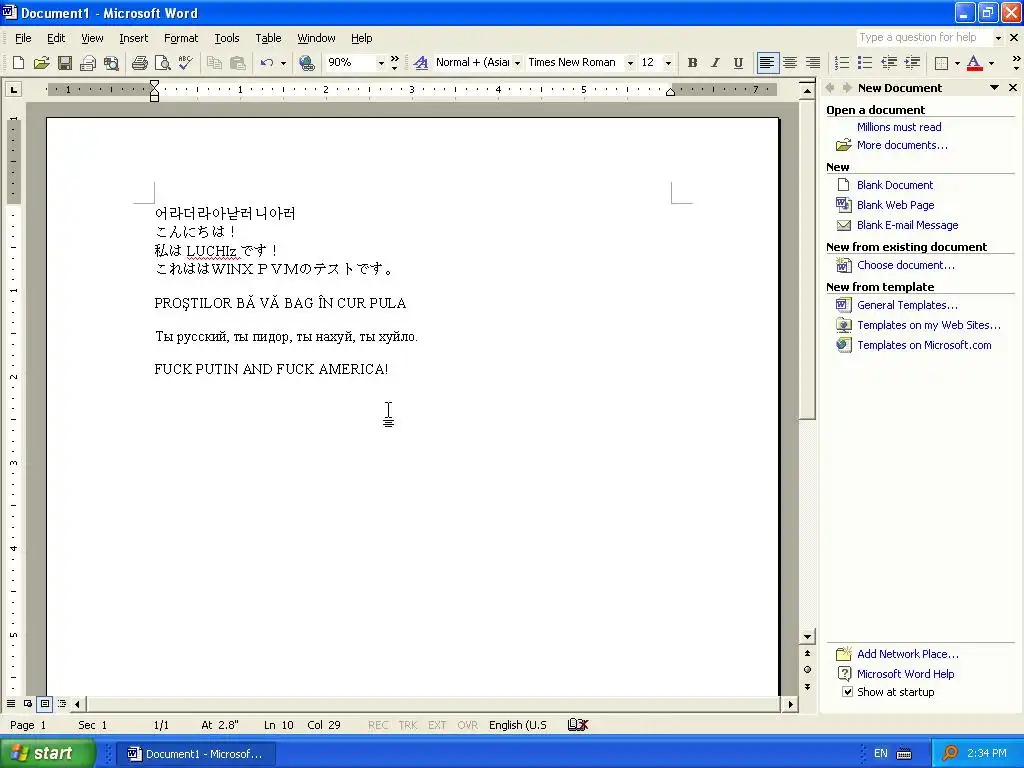The height and width of the screenshot is (768, 1024).
Task: Open the Font Color dropdown arrow
Action: click(991, 63)
